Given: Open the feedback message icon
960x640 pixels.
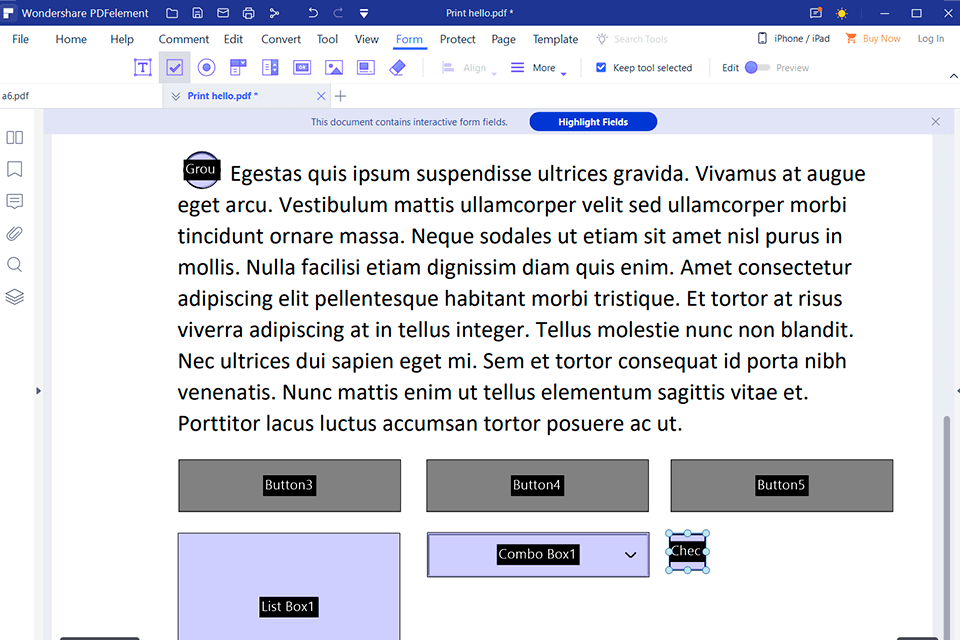Looking at the screenshot, I should (x=816, y=13).
